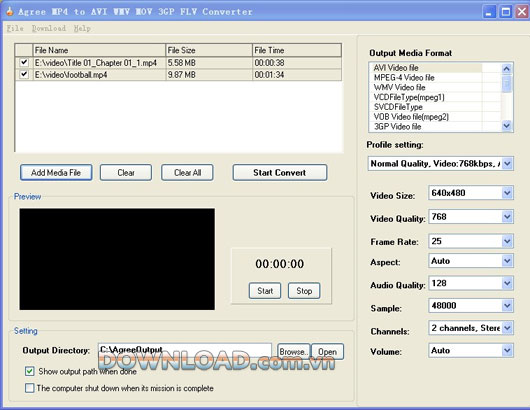Image resolution: width=530 pixels, height=410 pixels.
Task: Click the format list scroll down arrow
Action: coord(506,125)
